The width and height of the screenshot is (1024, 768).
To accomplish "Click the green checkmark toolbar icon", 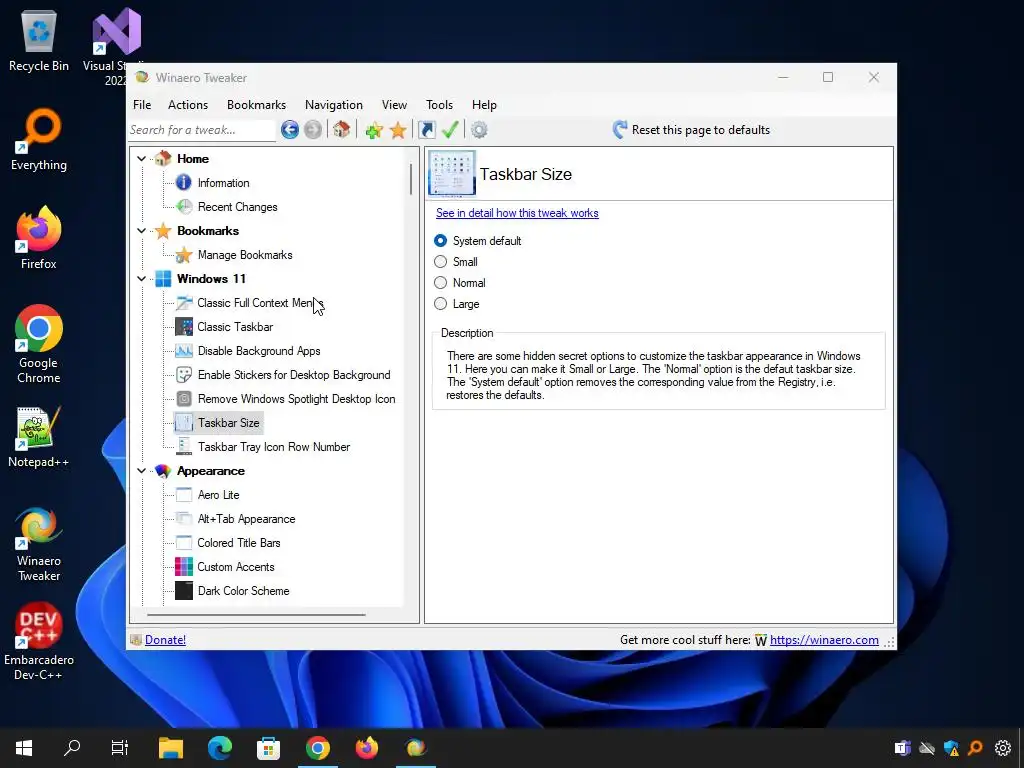I will (x=450, y=129).
